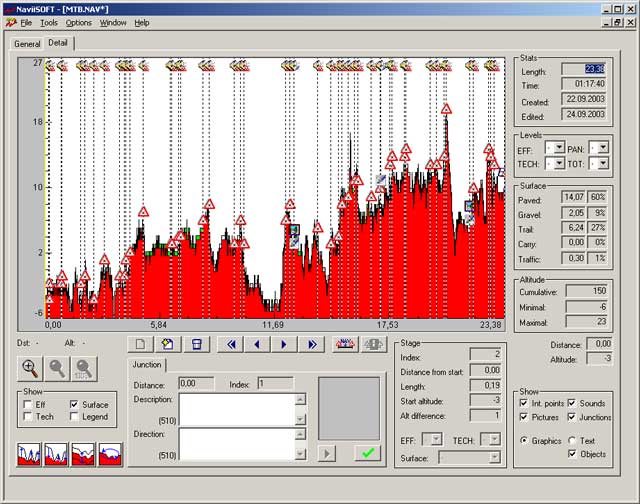Screen dimensions: 640x504
Task: Enable the Legend checkbox
Action: [x=74, y=416]
